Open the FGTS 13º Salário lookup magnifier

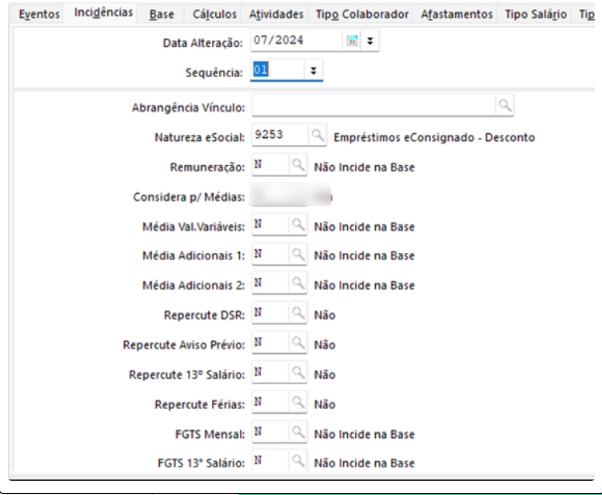point(298,461)
